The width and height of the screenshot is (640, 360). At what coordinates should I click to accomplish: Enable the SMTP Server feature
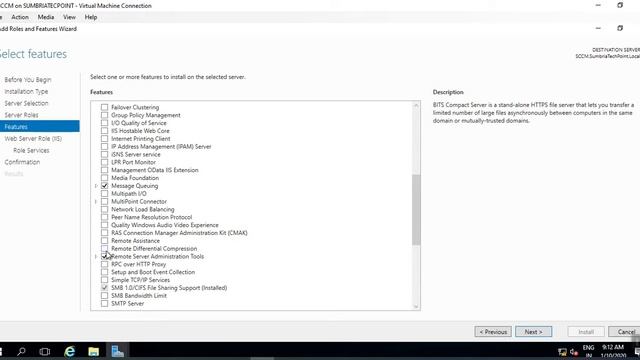pyautogui.click(x=104, y=304)
